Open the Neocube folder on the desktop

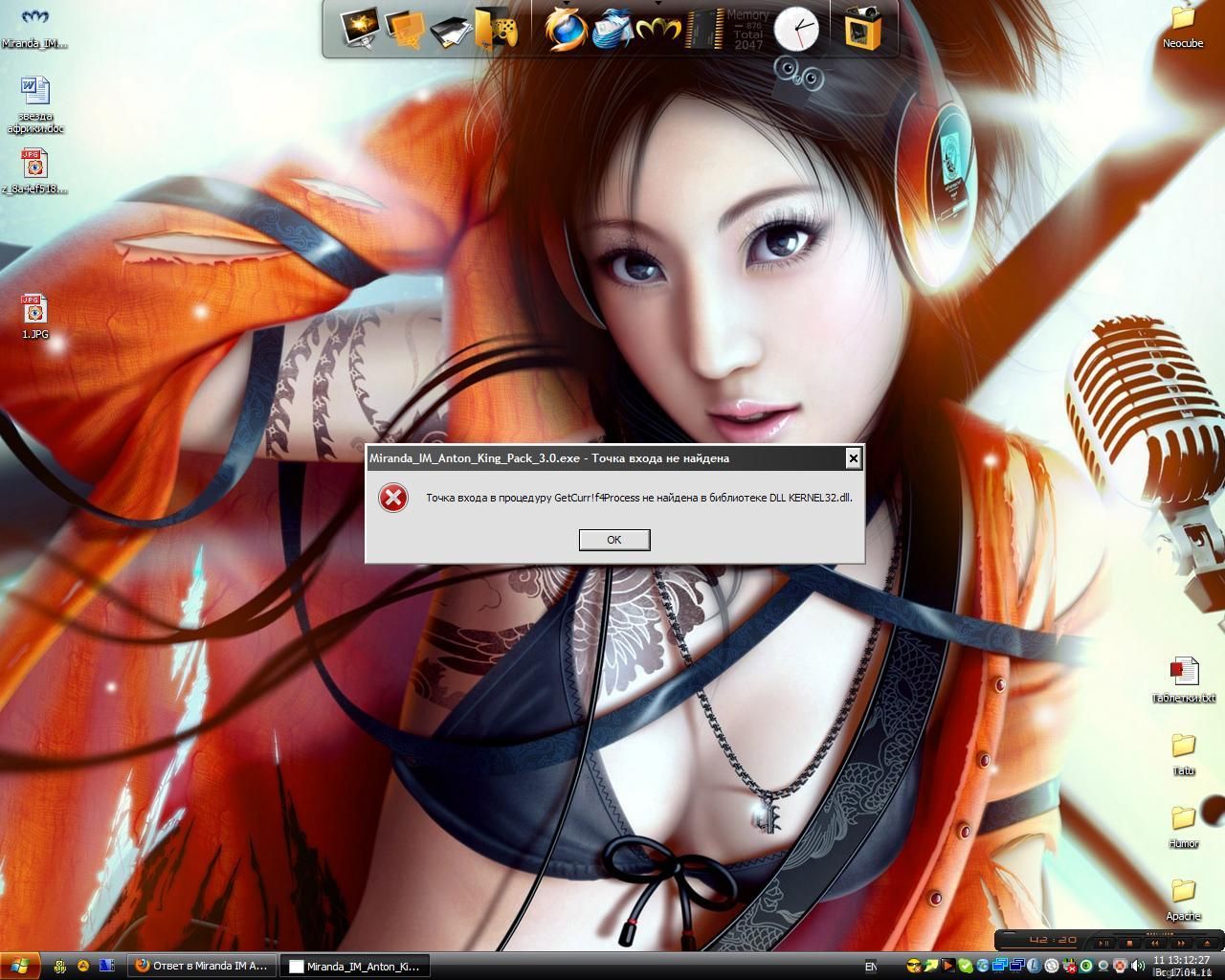click(x=1183, y=27)
